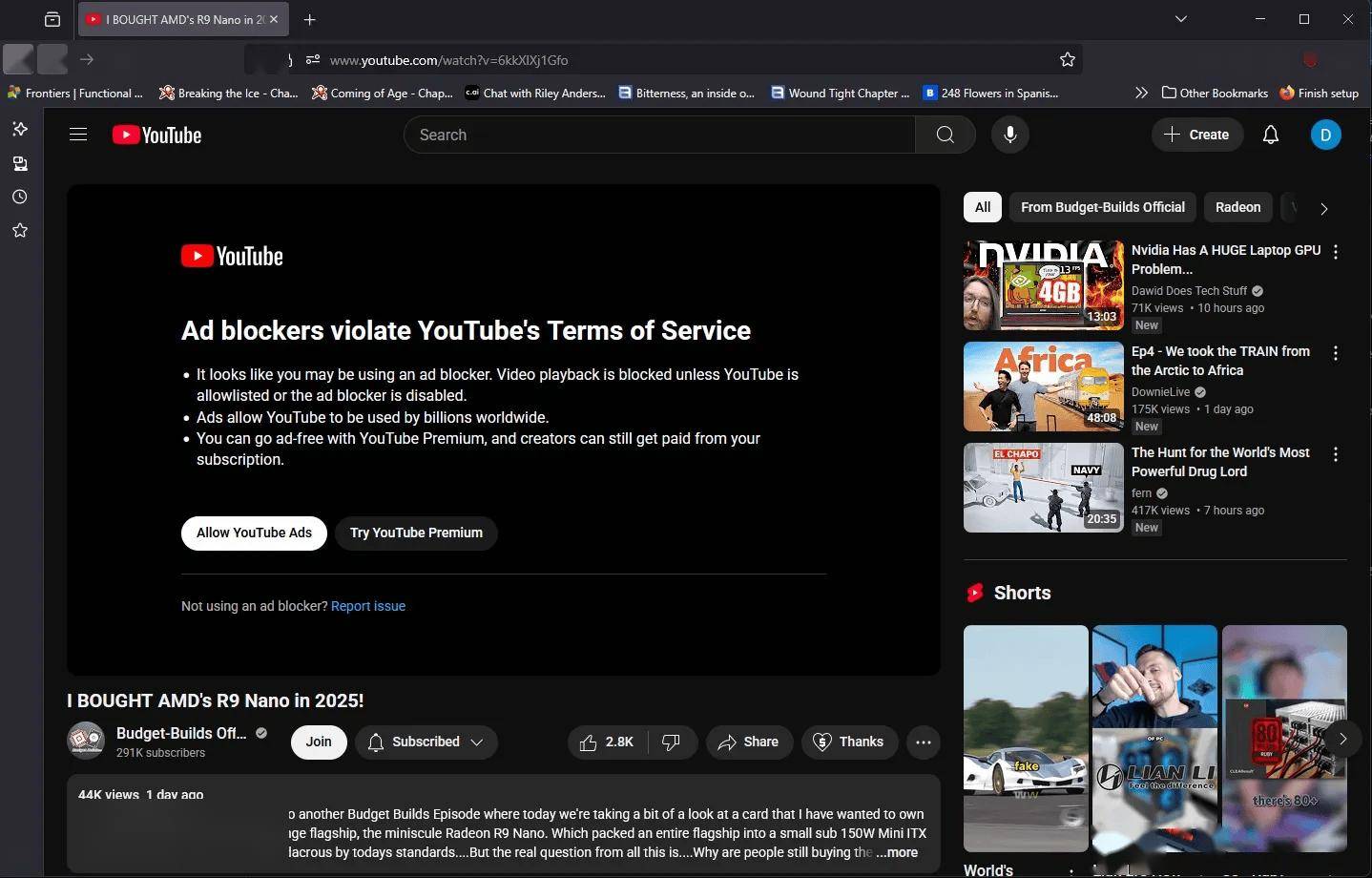Click the Dawid Does Tech Stuff channel name
The image size is (1372, 878).
click(1189, 291)
